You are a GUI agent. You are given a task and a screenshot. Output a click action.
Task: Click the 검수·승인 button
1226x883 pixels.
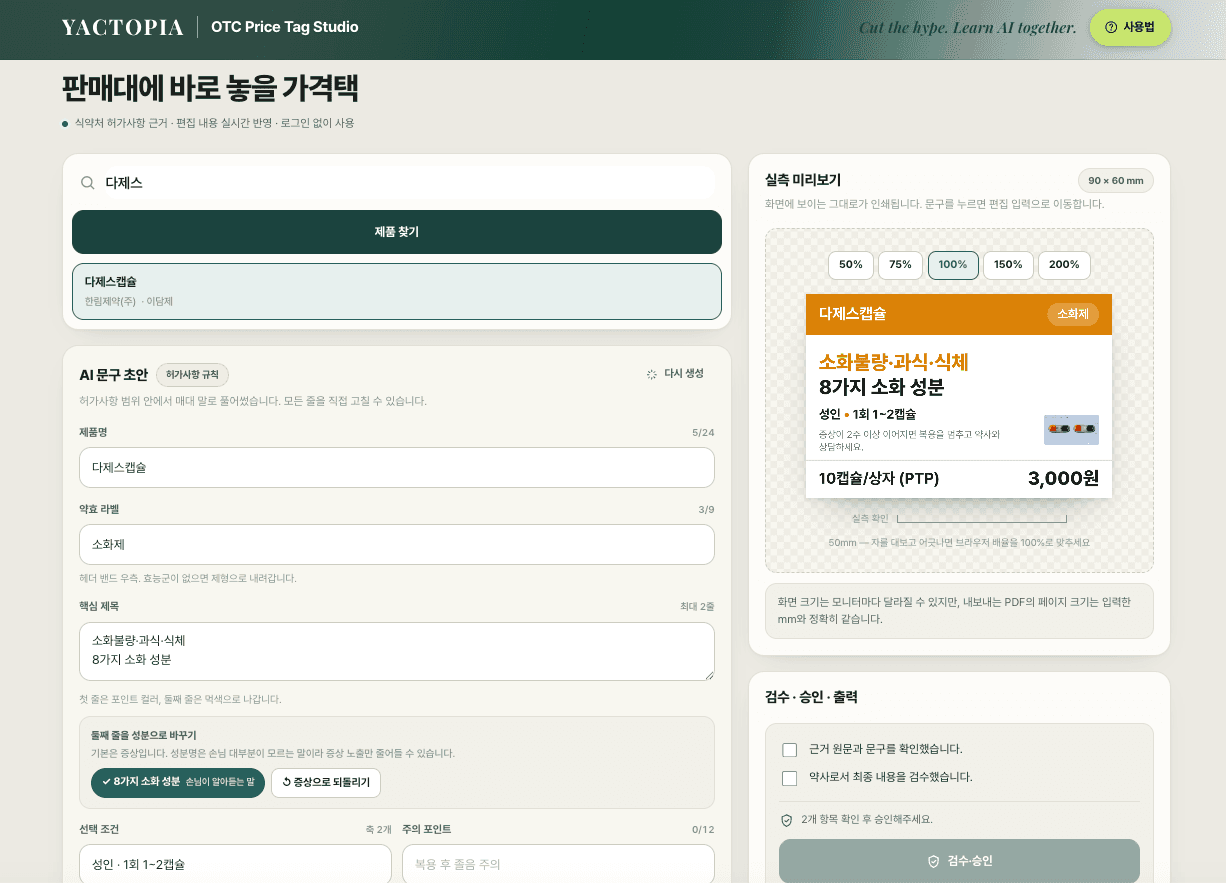[959, 861]
